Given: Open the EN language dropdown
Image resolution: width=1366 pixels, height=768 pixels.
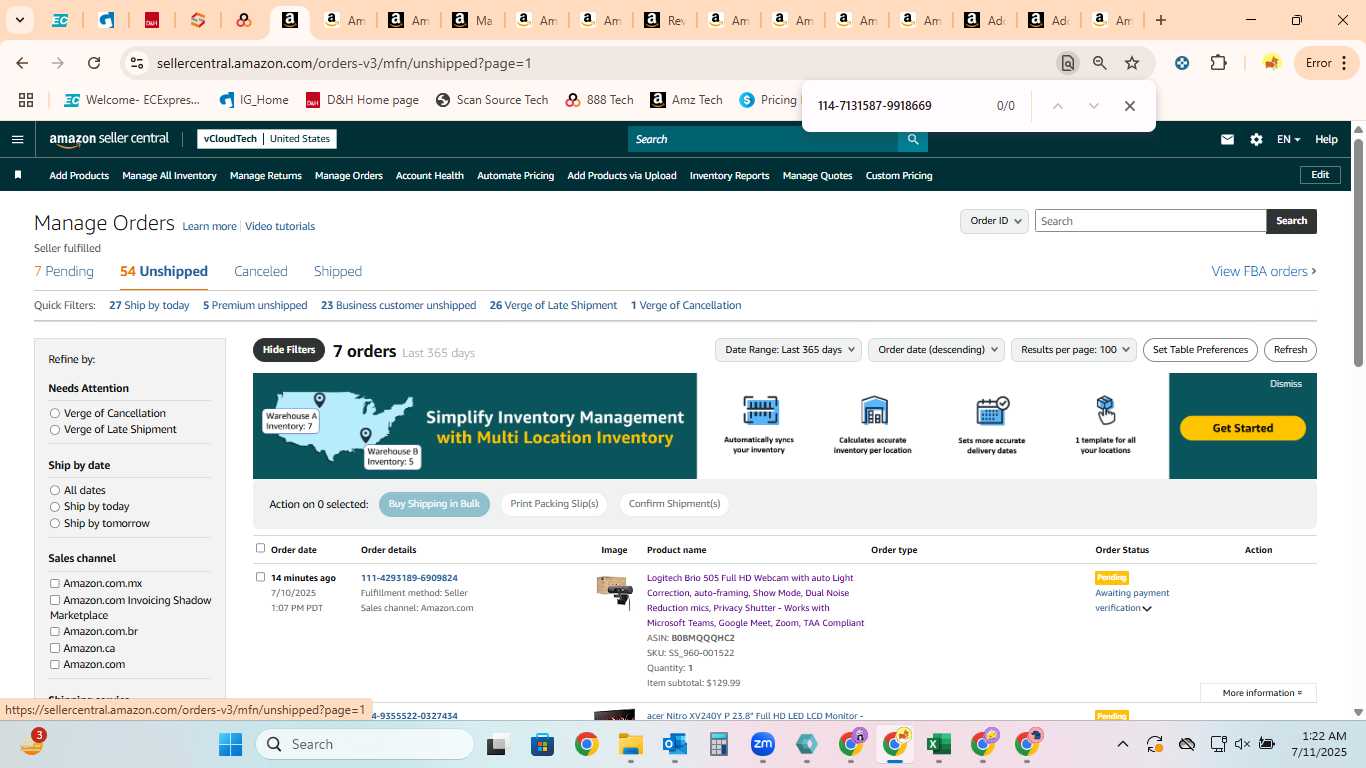Looking at the screenshot, I should pyautogui.click(x=1288, y=139).
